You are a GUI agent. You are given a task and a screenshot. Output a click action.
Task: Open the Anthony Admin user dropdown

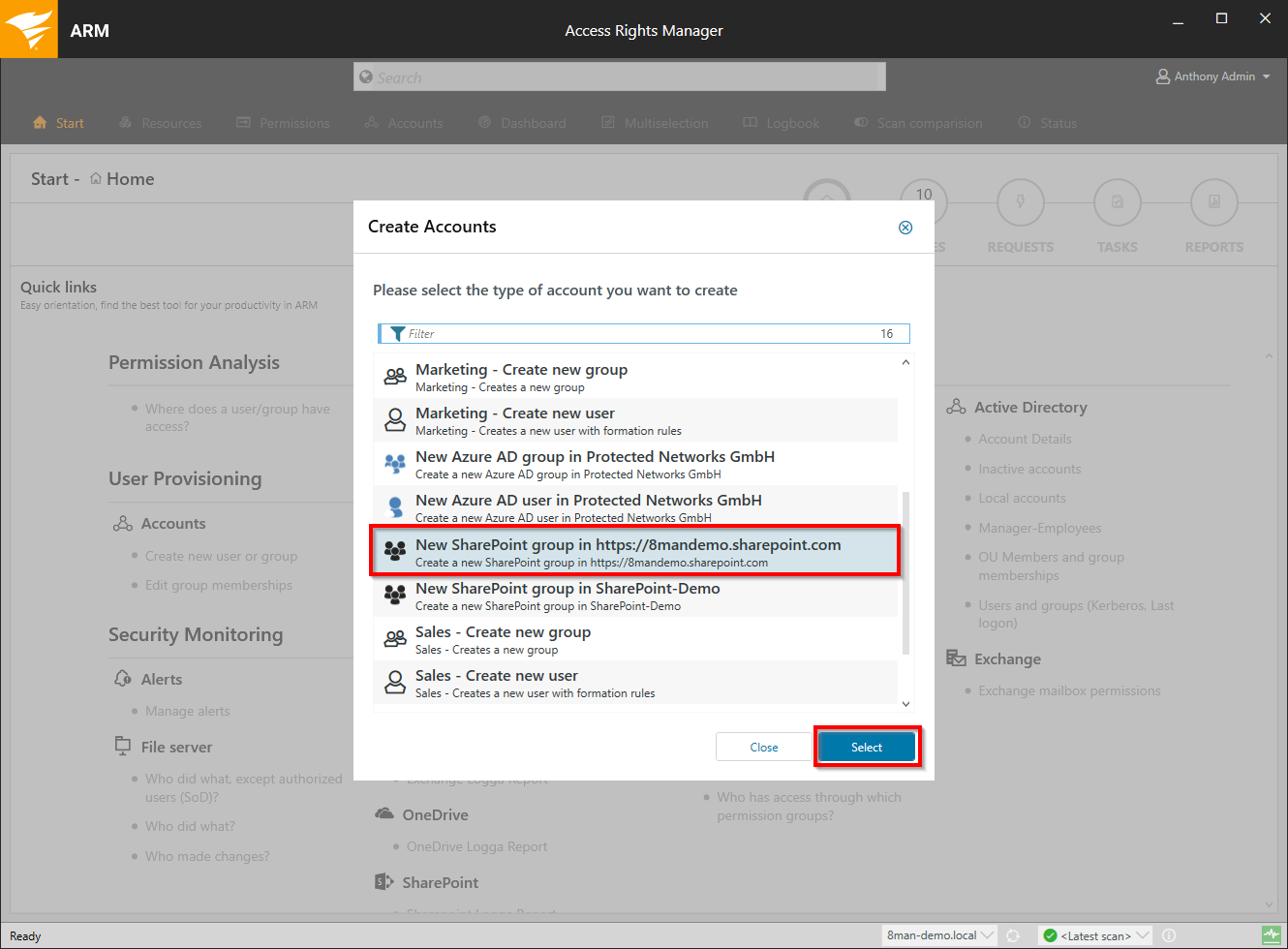(1213, 77)
